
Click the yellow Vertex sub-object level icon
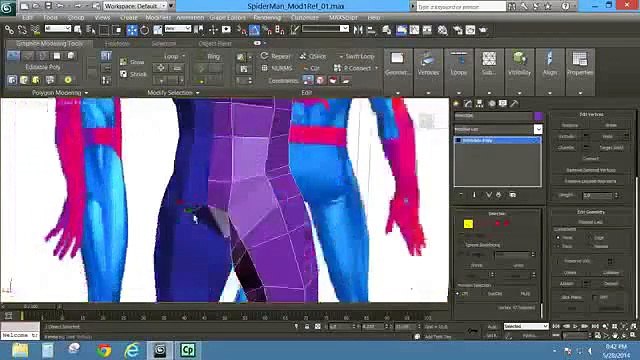[x=468, y=224]
